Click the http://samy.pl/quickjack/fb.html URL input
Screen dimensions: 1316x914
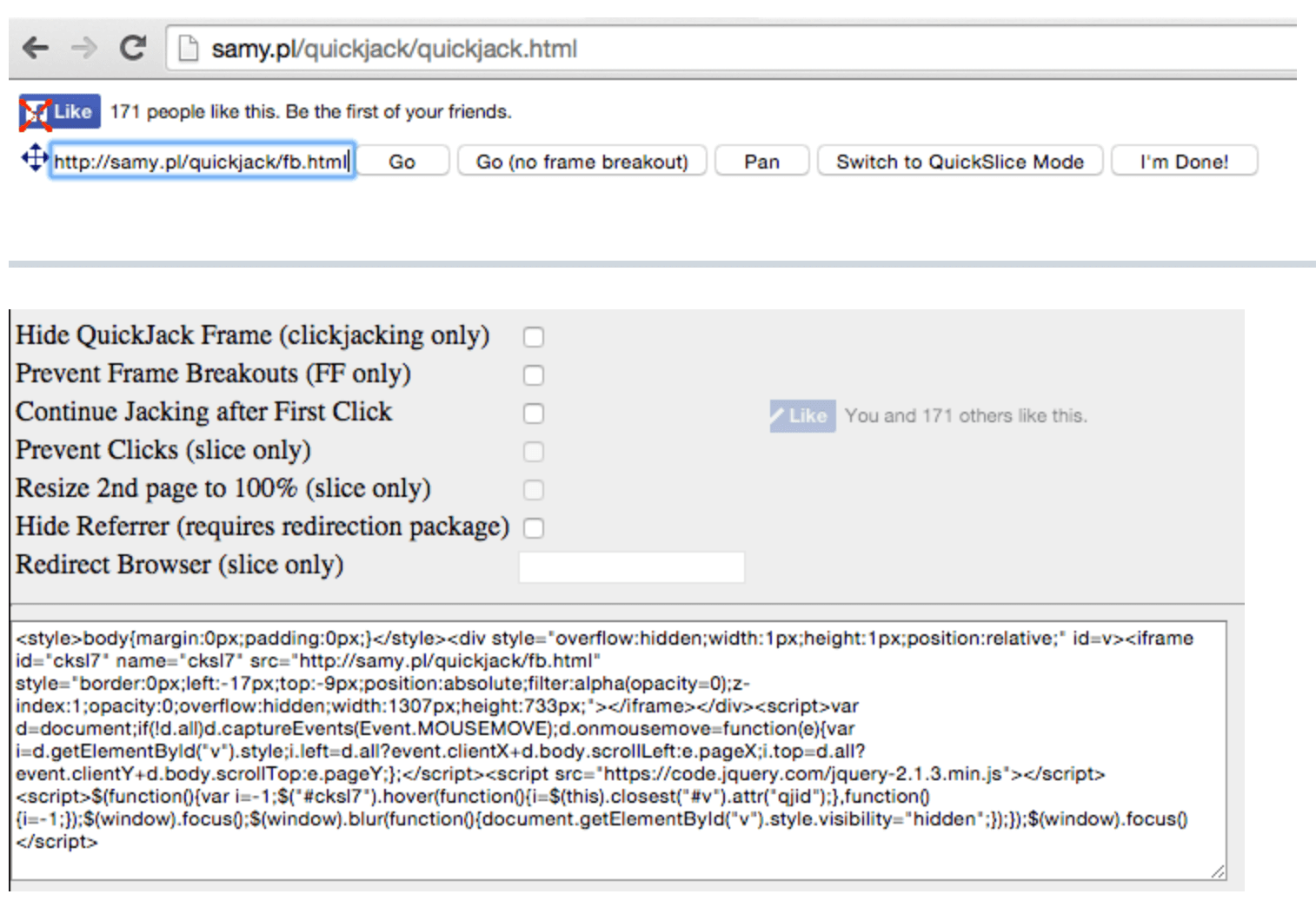click(203, 162)
